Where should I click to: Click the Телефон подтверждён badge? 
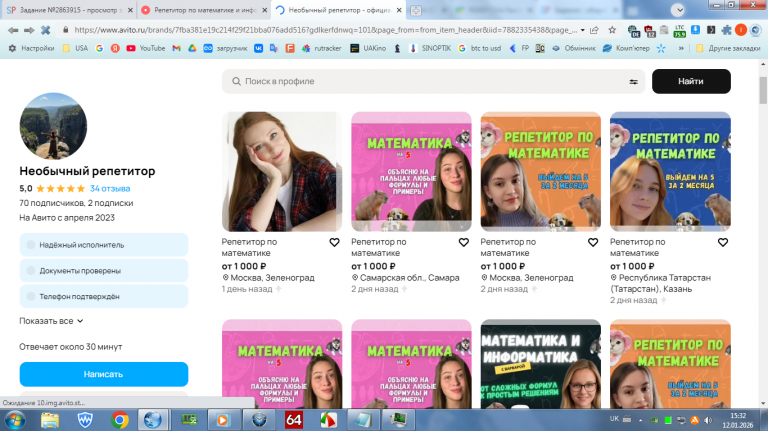(x=104, y=296)
